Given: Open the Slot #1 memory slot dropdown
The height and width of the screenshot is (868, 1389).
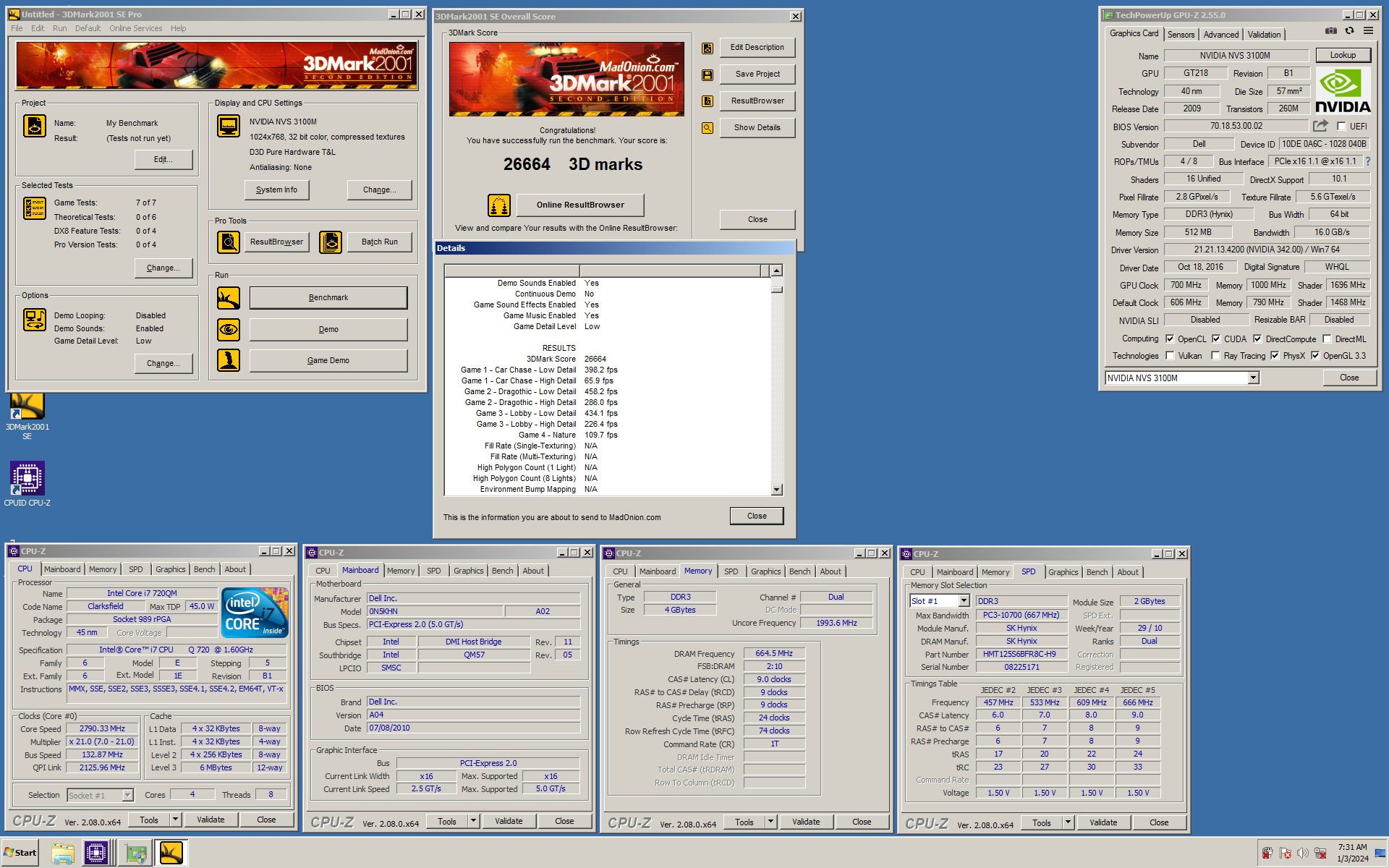Looking at the screenshot, I should (964, 601).
